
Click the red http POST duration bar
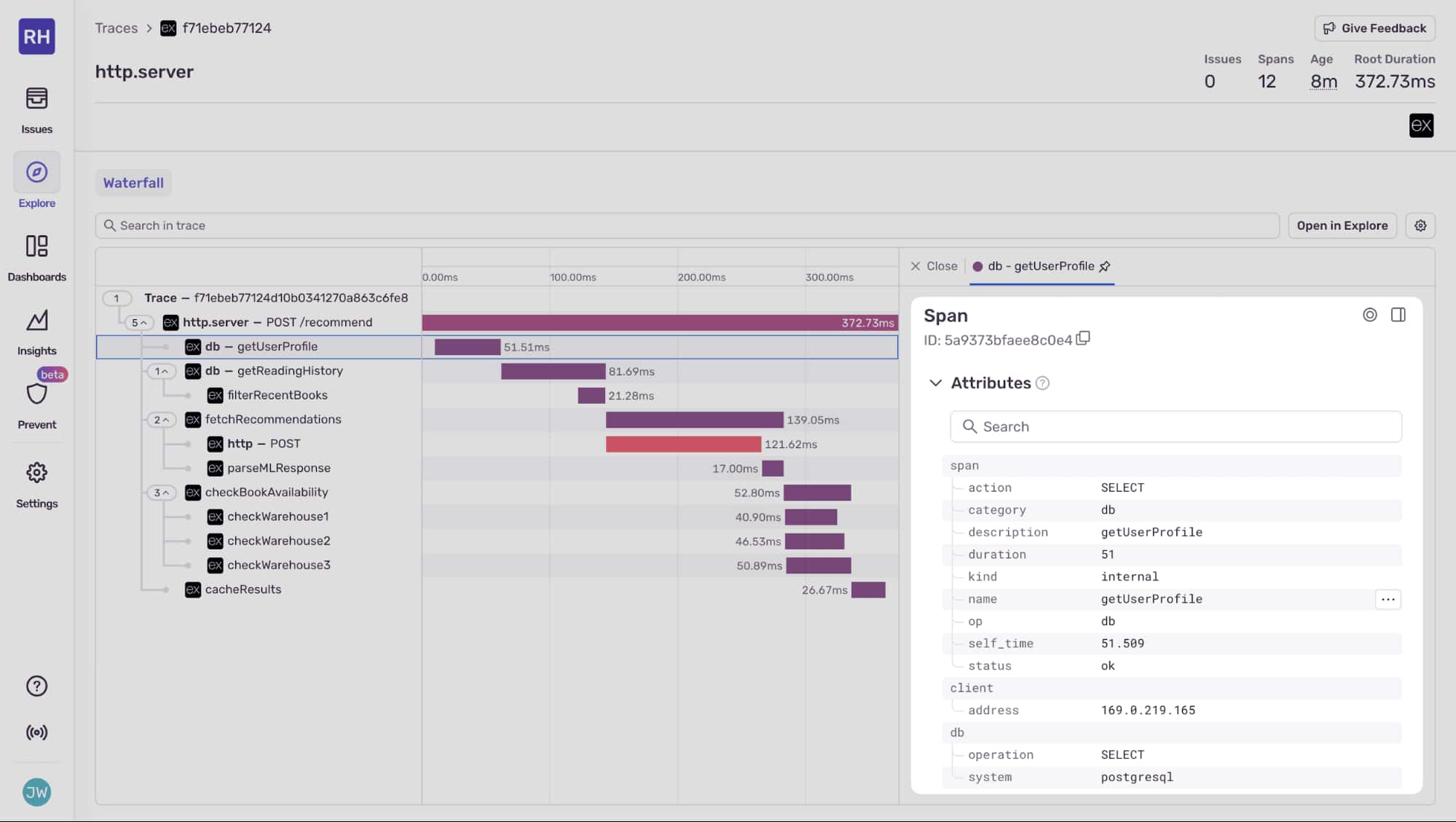click(682, 445)
